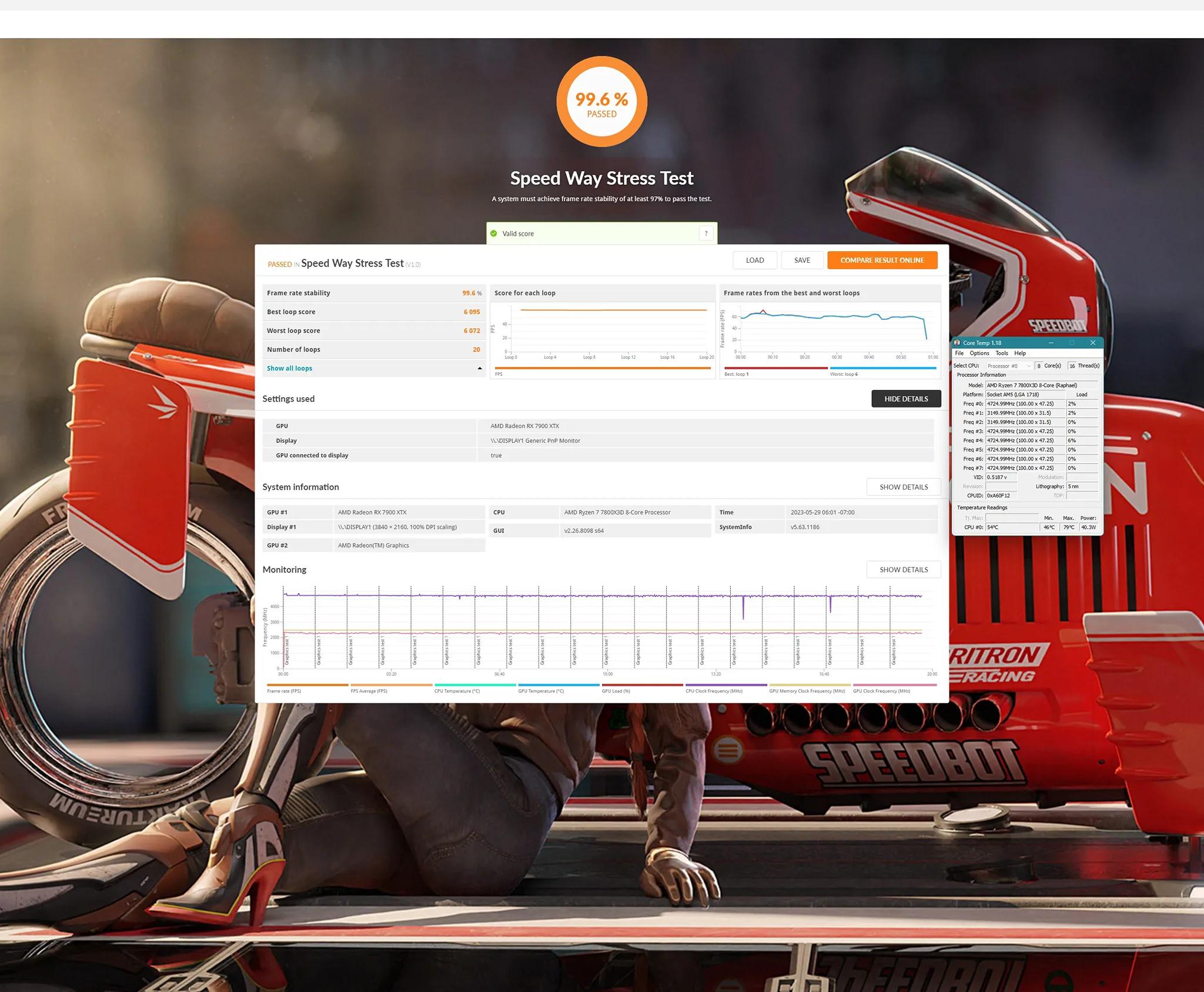
Task: Toggle the GPU Temperature legend series
Action: tap(558, 688)
